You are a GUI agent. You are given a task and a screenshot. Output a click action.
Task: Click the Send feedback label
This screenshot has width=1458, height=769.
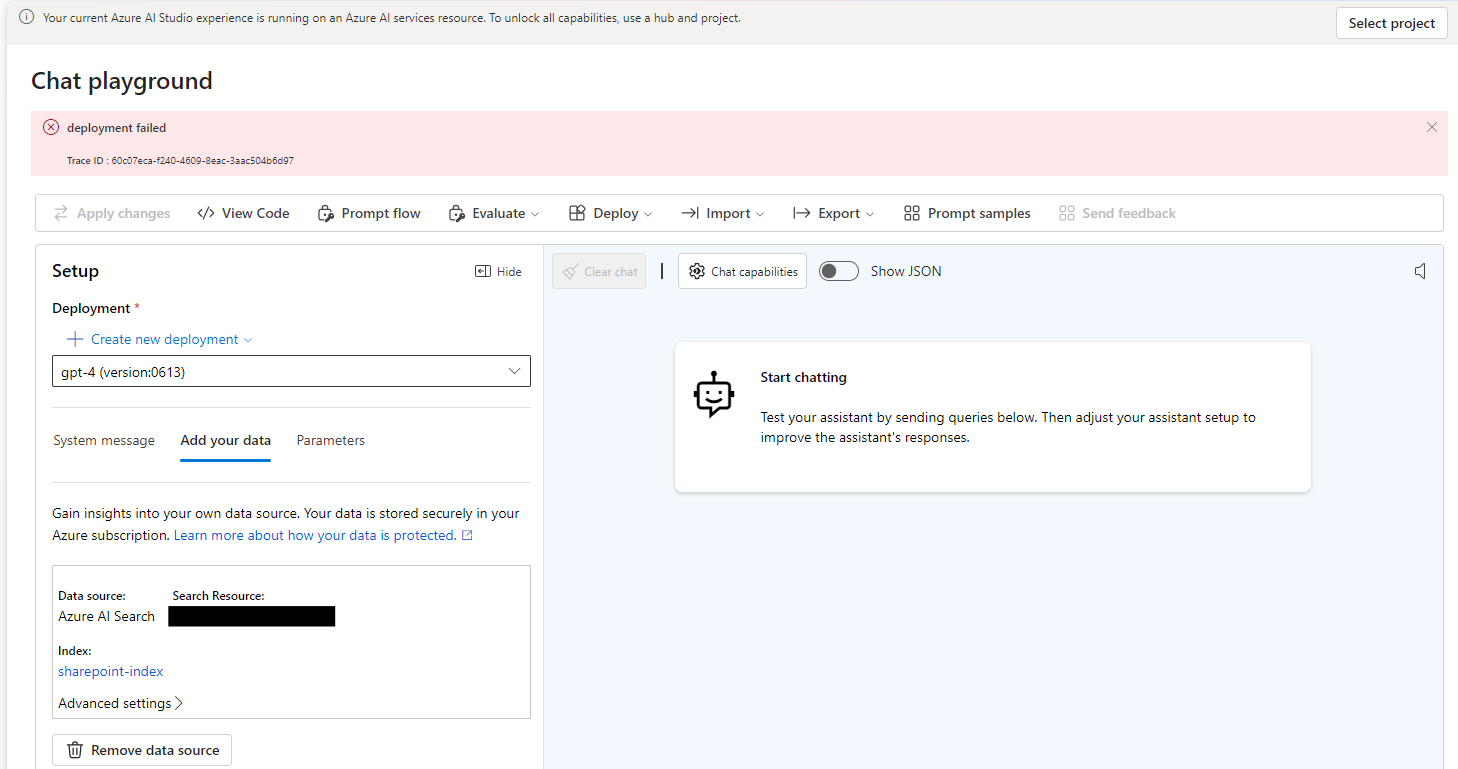(1129, 213)
